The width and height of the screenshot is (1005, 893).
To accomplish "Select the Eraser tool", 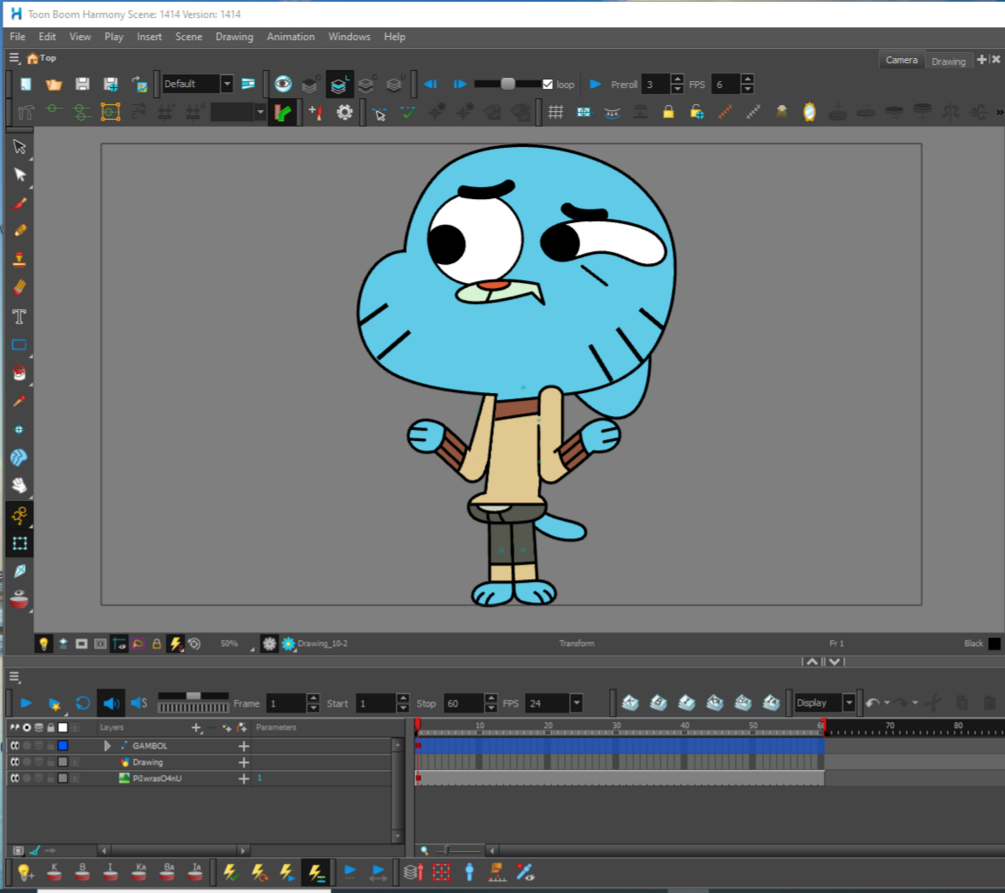I will click(19, 287).
